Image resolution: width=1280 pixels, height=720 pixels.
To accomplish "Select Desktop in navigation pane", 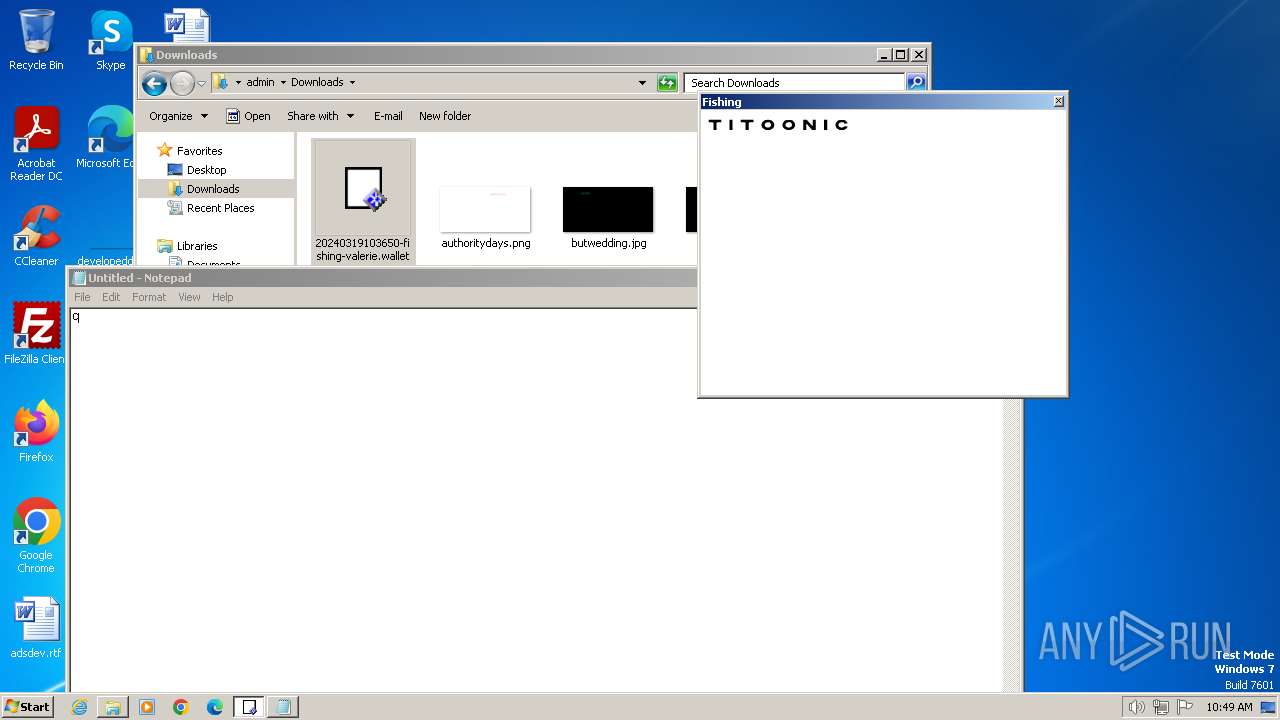I will (207, 170).
